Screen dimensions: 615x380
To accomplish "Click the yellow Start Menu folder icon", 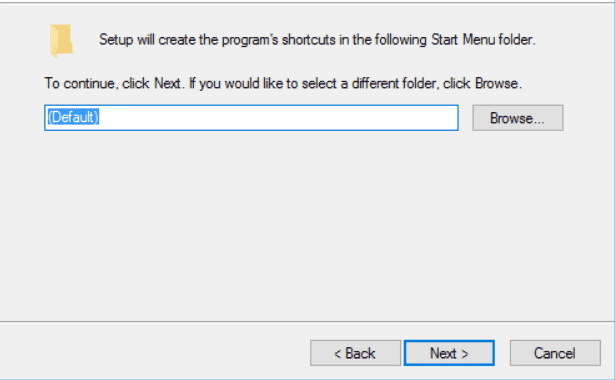I will coord(61,41).
